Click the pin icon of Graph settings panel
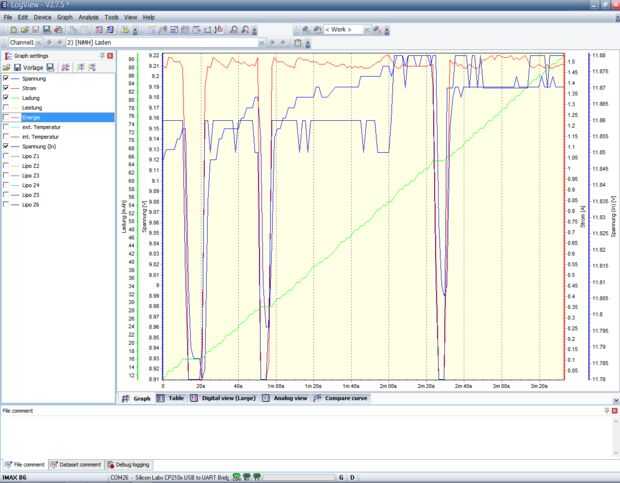Screen dimensions: 620x483 coord(102,56)
